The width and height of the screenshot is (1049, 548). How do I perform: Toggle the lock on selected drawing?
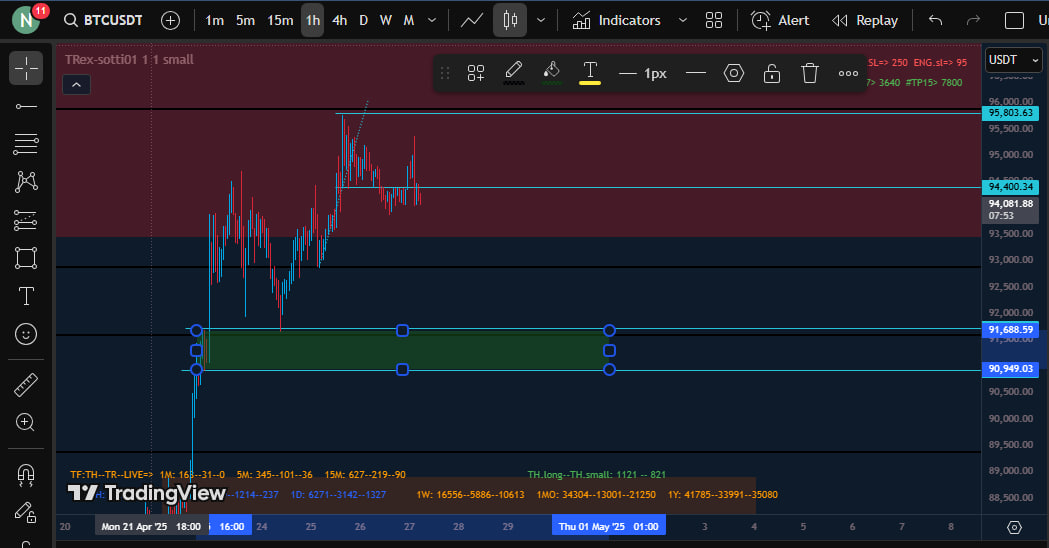click(x=771, y=73)
